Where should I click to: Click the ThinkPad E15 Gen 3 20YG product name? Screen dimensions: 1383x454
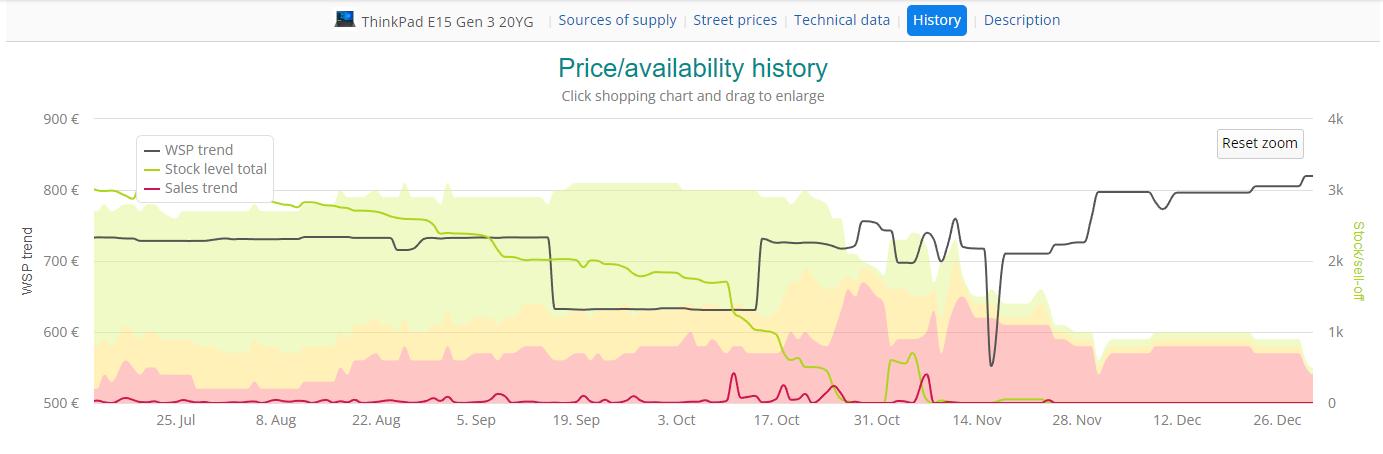(x=448, y=21)
